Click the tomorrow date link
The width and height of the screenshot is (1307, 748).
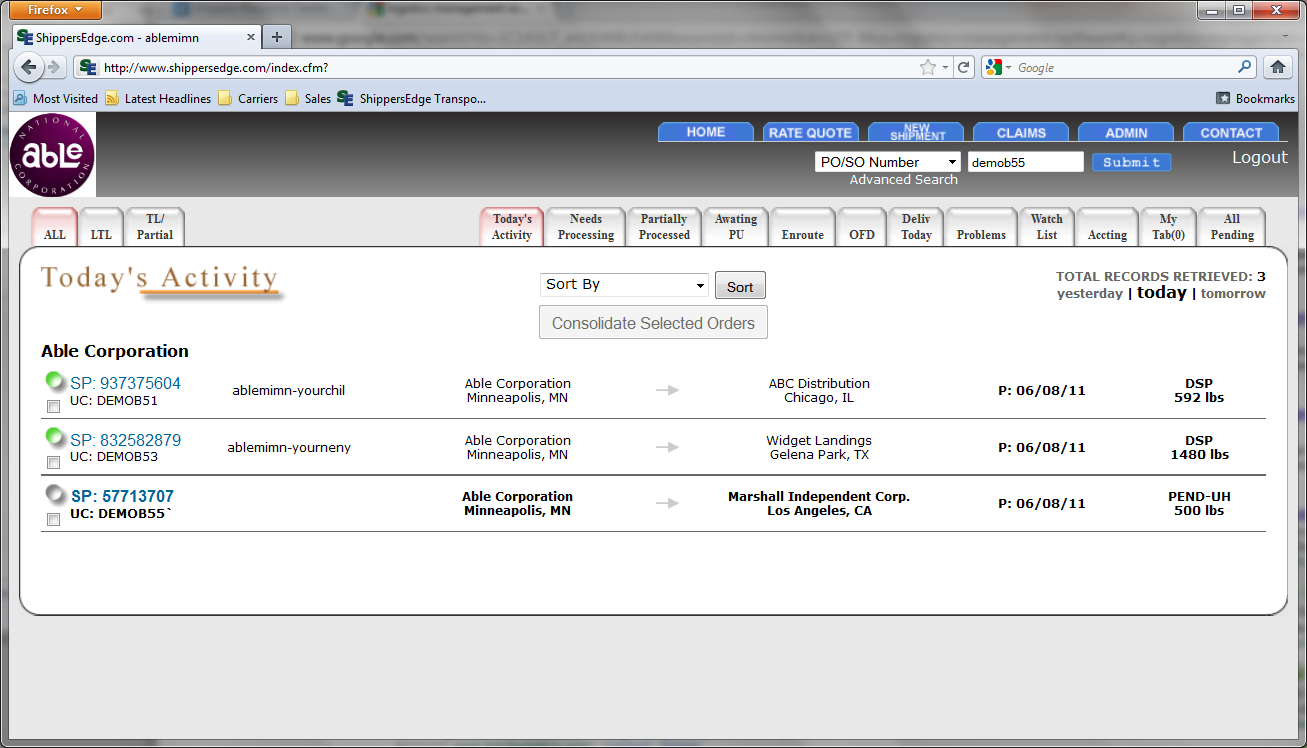point(1233,294)
